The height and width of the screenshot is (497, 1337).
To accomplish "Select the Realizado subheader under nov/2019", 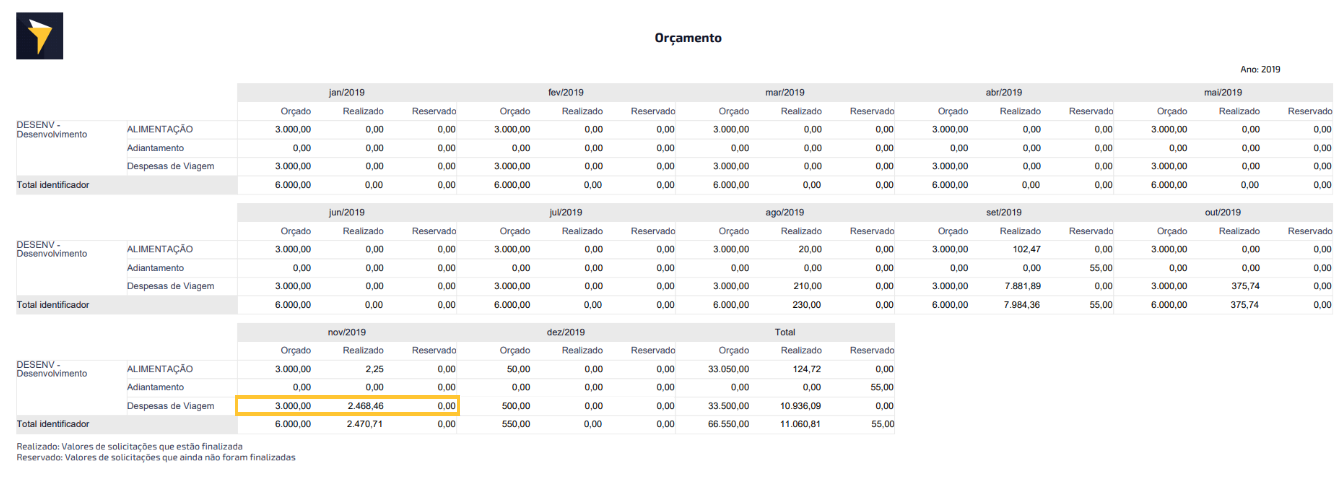I will pyautogui.click(x=364, y=350).
